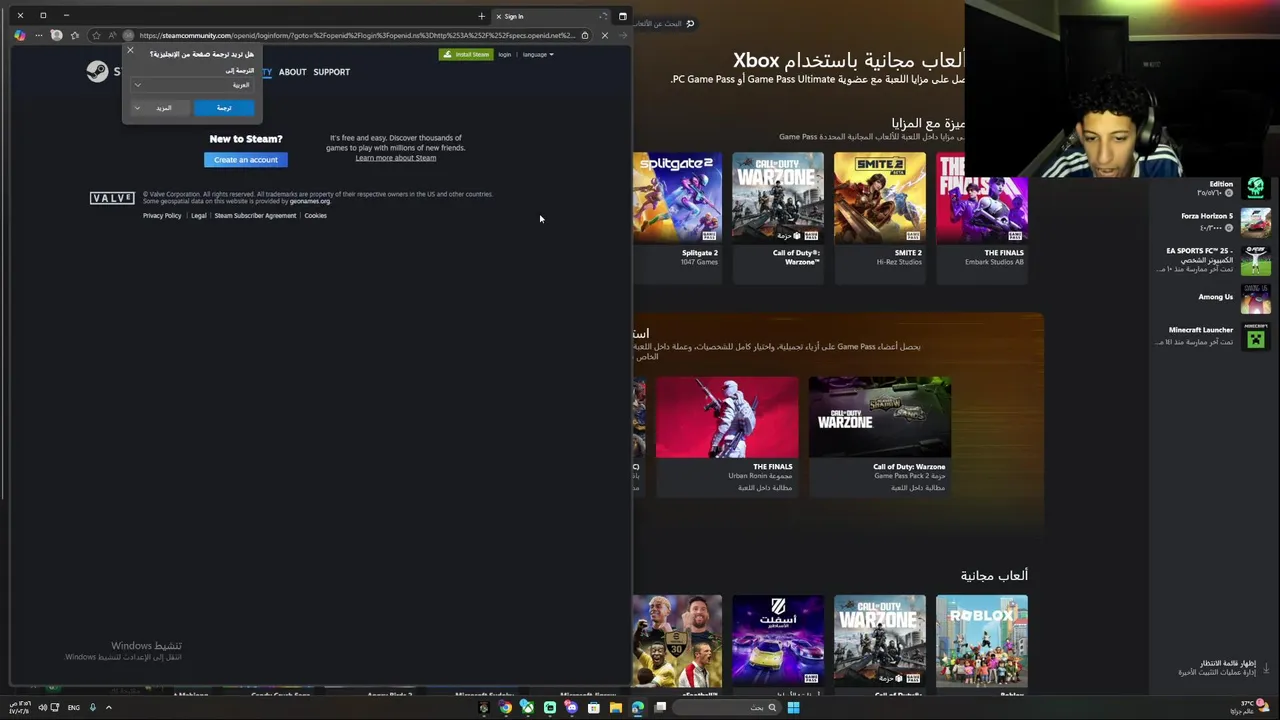Image resolution: width=1280 pixels, height=720 pixels.
Task: Open Steam Subscriber Agreement link
Action: [x=255, y=216]
